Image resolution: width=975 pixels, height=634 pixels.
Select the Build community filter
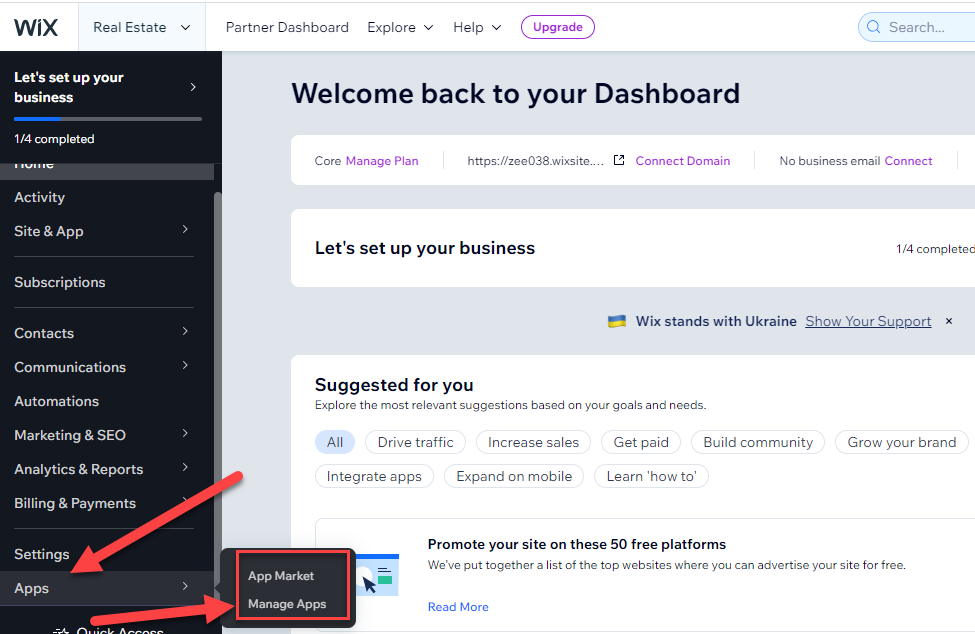coord(758,443)
